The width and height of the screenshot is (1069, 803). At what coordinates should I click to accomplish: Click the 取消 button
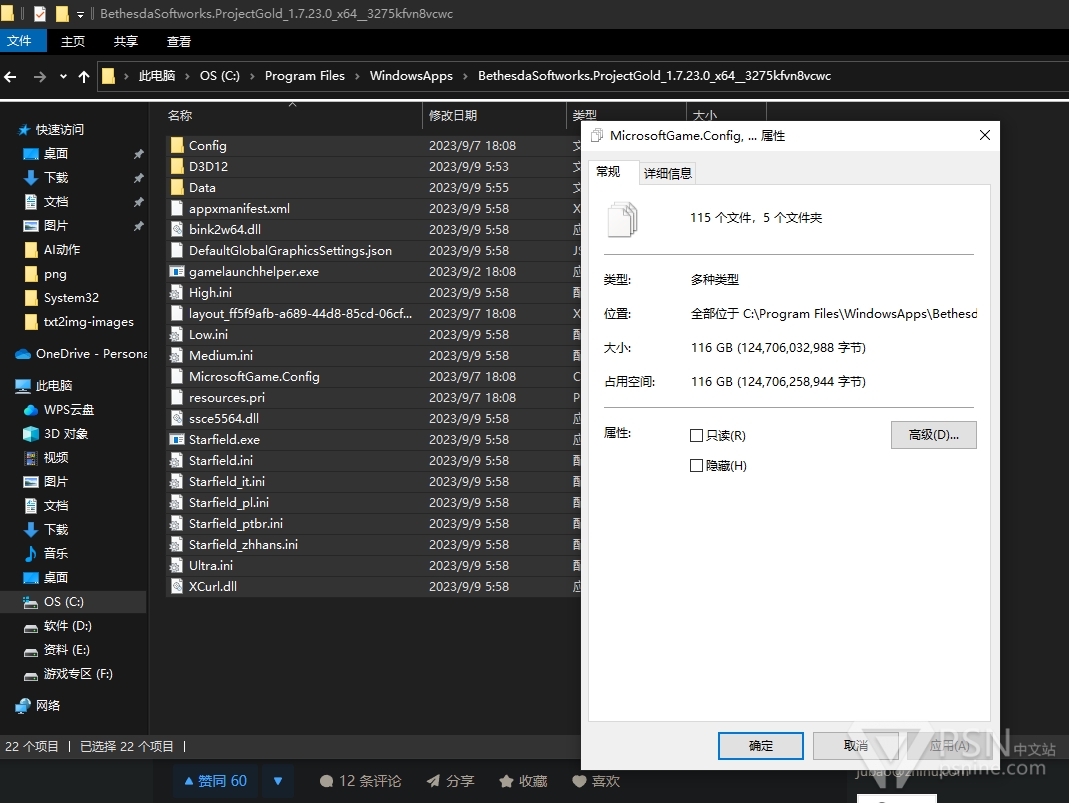(856, 746)
